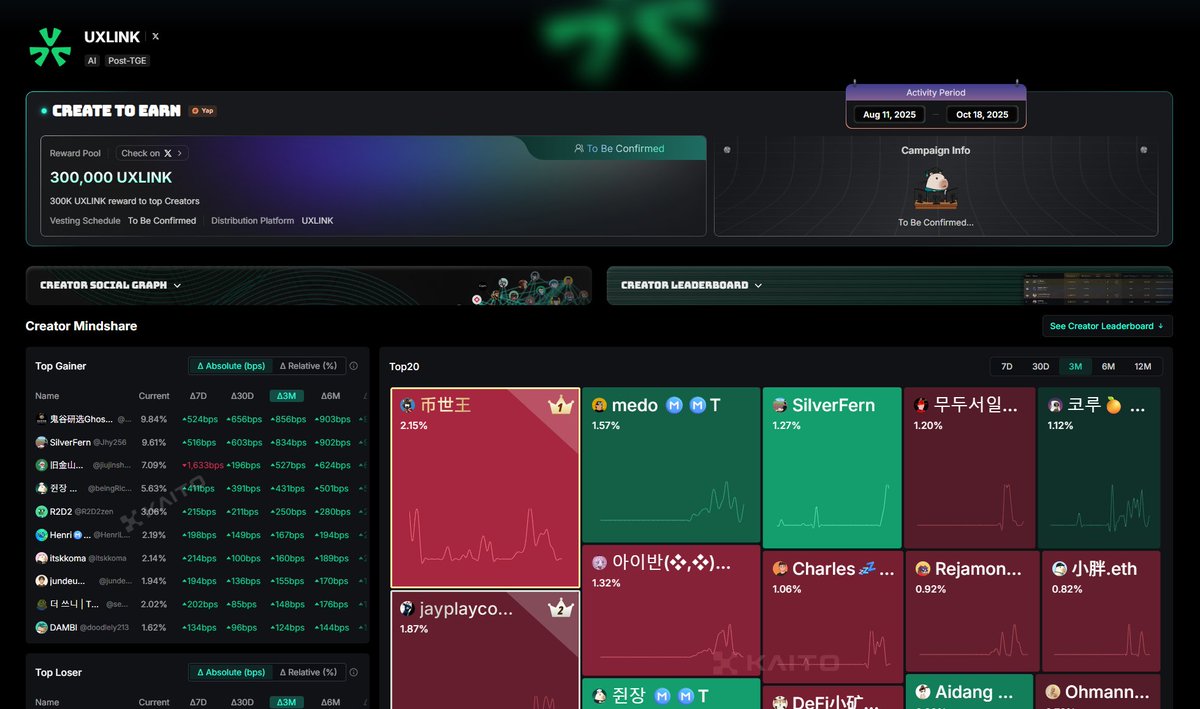Click Rejamon avatar in Top20 treemap
This screenshot has height=709, width=1200.
coord(922,568)
